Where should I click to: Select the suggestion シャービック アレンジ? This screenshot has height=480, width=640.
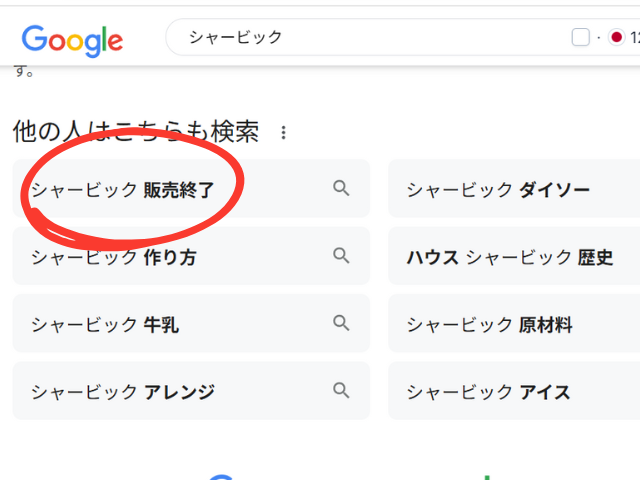191,391
